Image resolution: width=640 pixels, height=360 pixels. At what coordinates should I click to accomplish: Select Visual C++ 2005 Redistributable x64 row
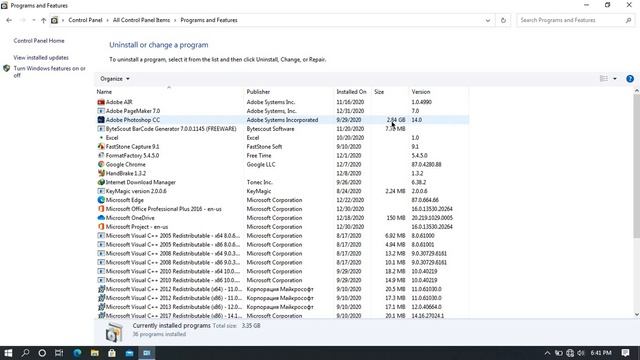click(x=282, y=236)
